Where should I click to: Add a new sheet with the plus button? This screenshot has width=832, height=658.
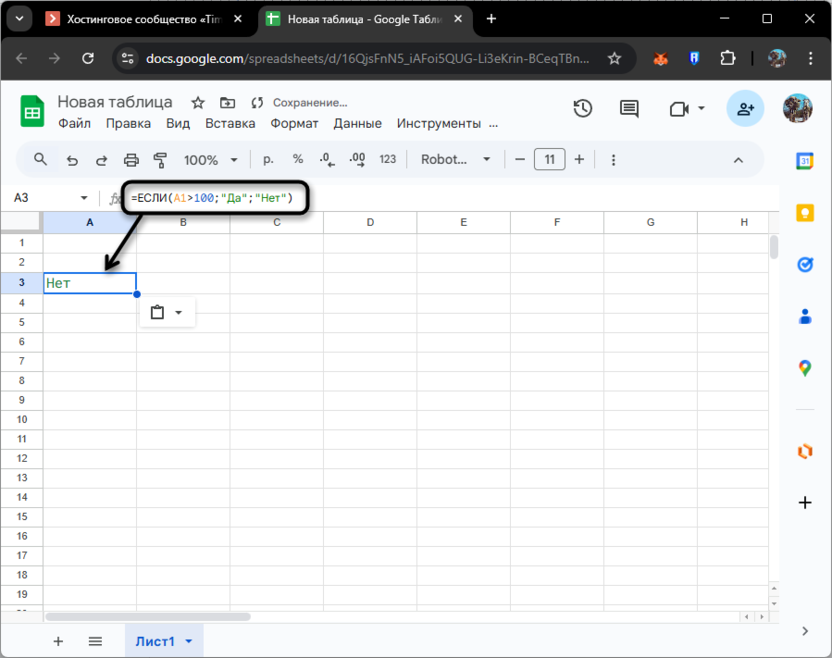coord(58,641)
